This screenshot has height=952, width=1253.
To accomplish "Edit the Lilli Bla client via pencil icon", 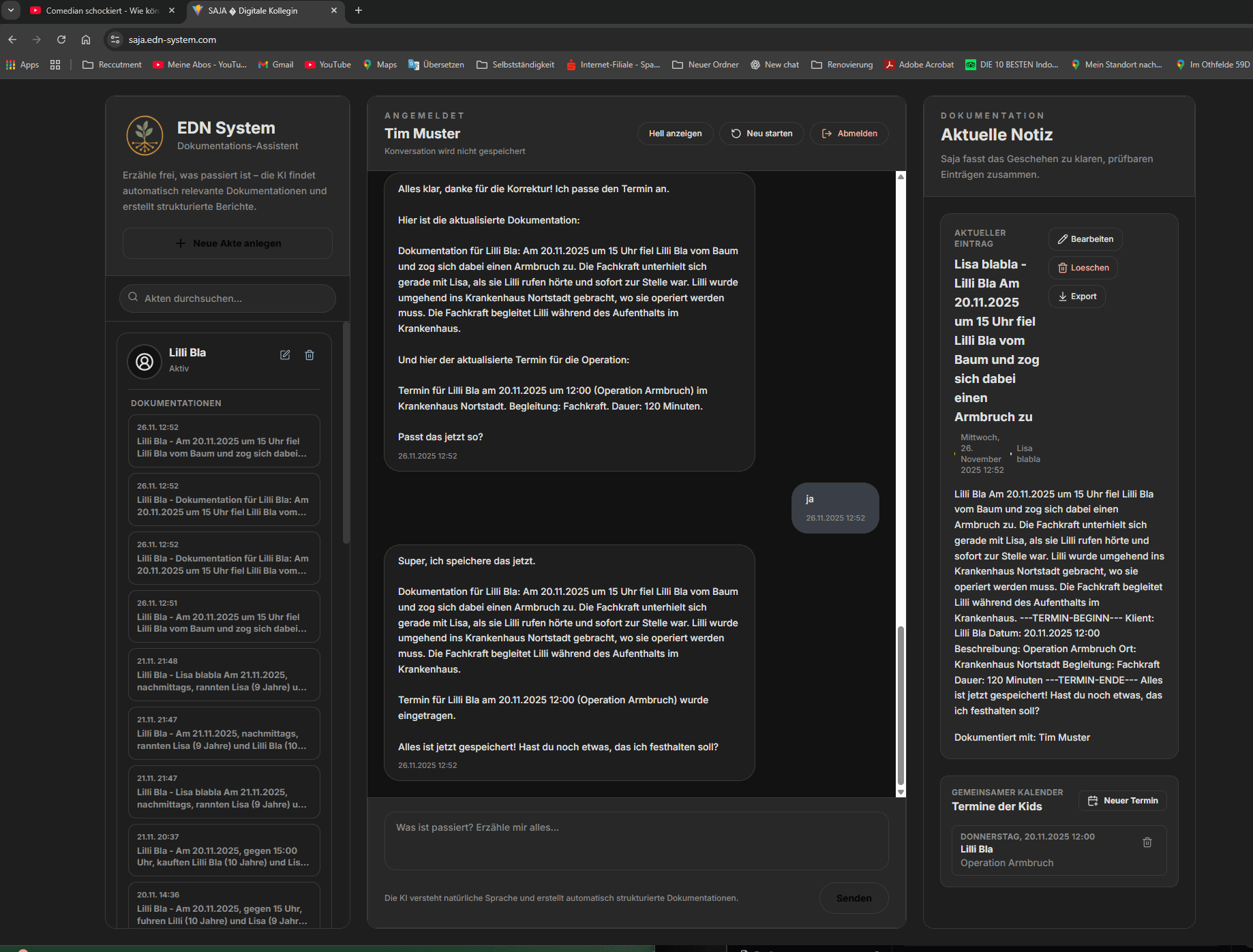I will pos(285,355).
